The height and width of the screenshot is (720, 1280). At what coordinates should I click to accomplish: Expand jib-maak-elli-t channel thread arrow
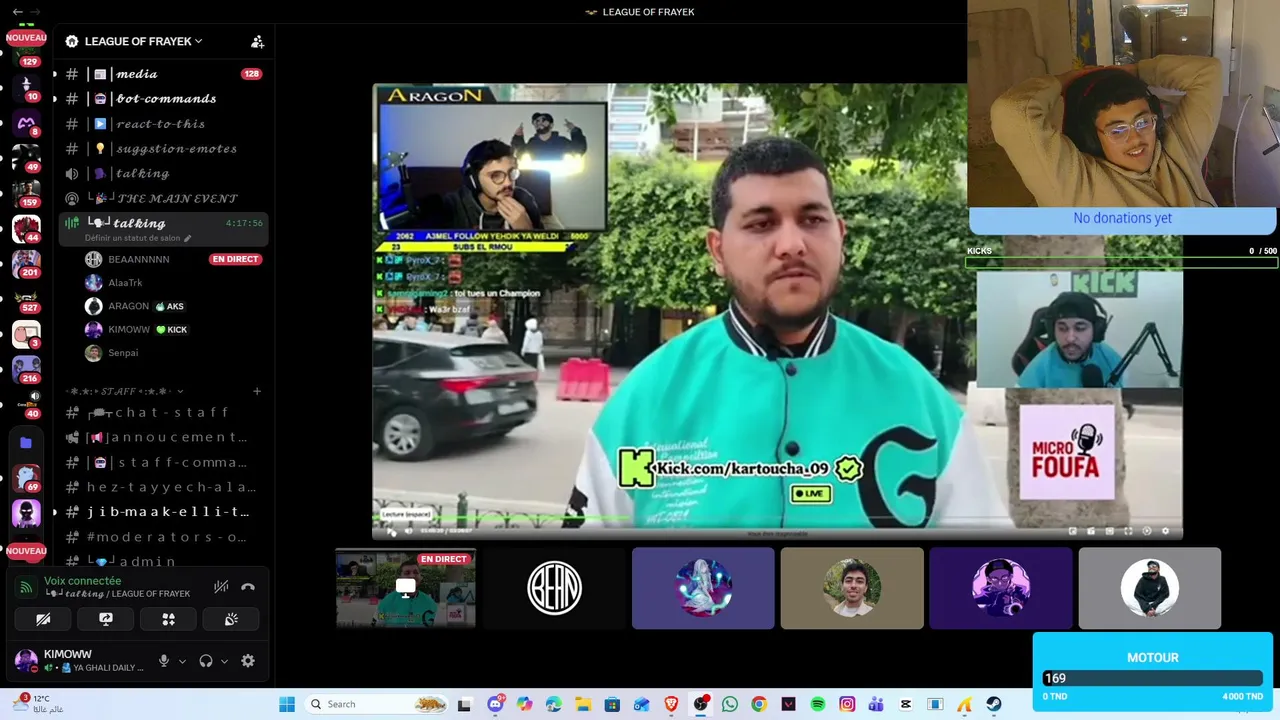(55, 512)
